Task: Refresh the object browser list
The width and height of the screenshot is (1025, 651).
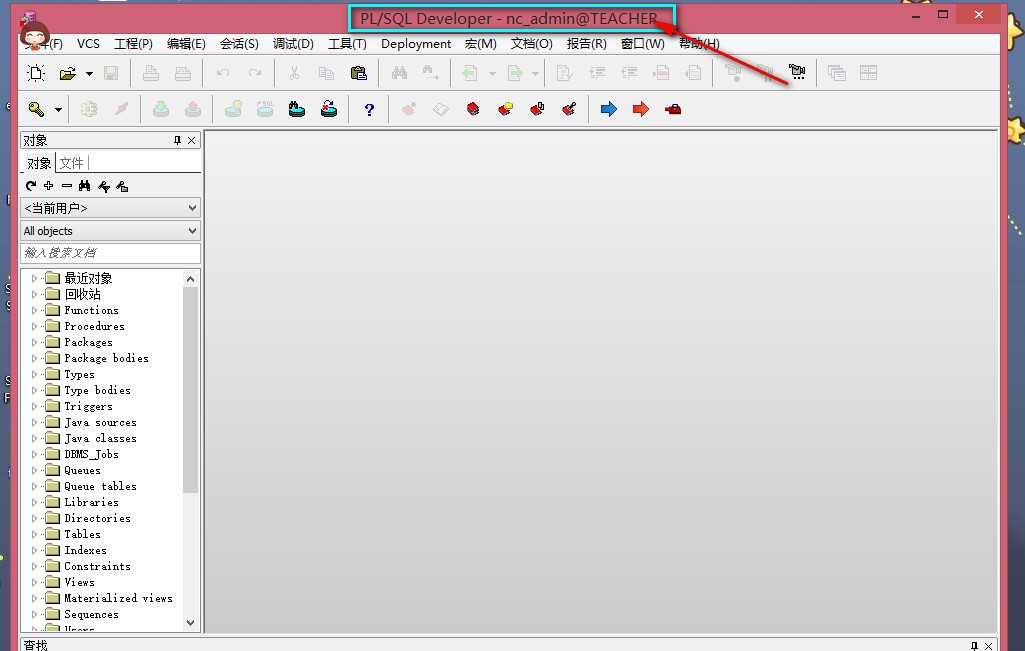Action: (31, 186)
